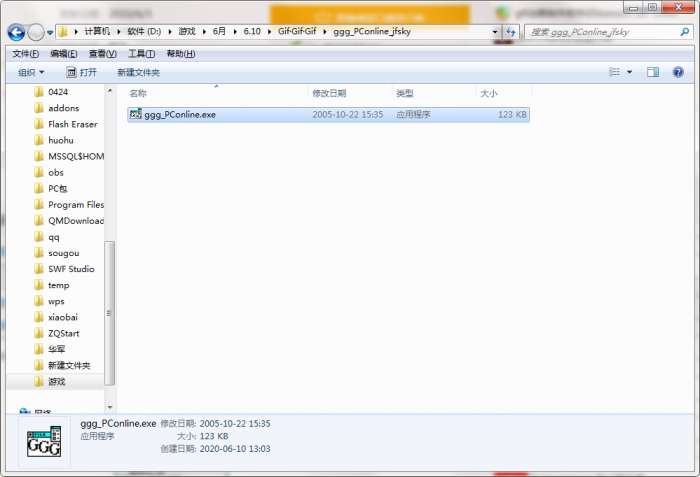The width and height of the screenshot is (700, 477).
Task: Select 游戏 in the address breadcrumb
Action: tap(187, 31)
